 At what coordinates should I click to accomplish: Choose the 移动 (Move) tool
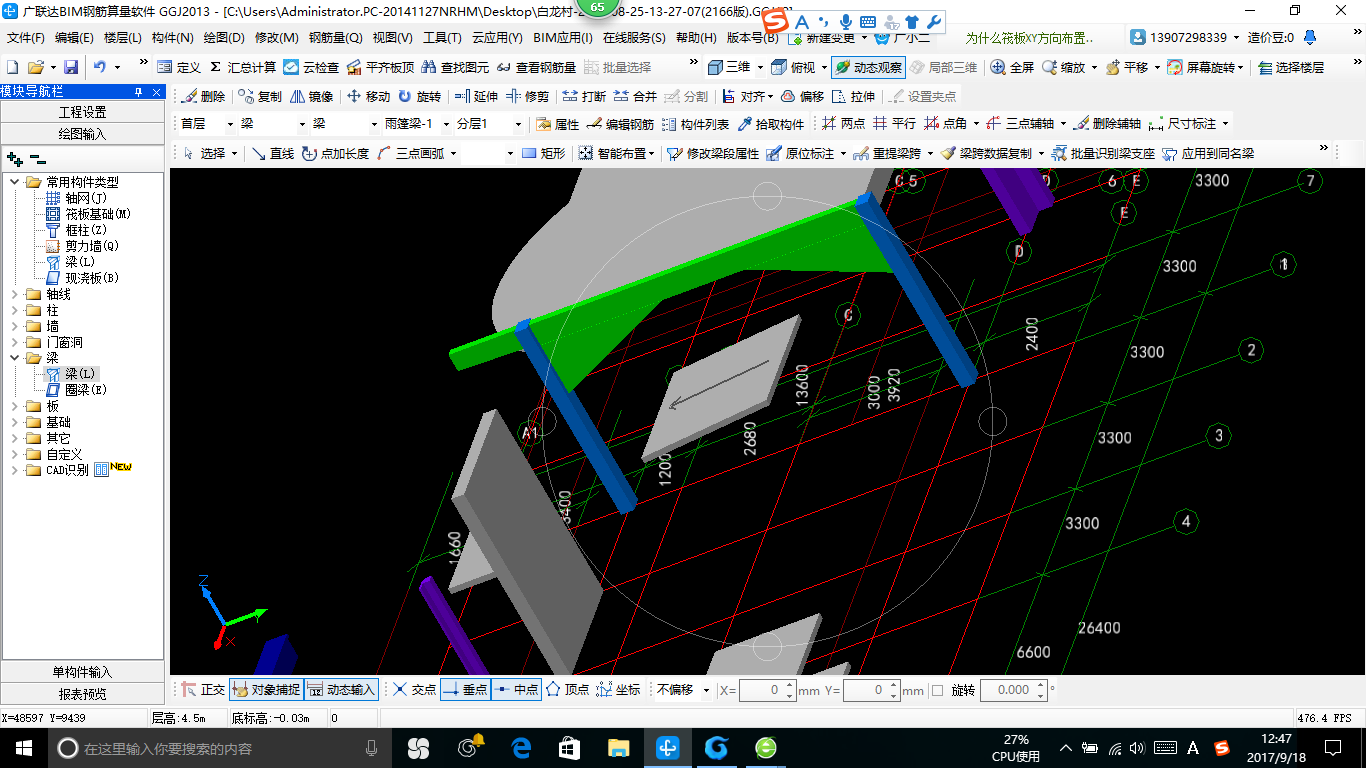coord(368,97)
